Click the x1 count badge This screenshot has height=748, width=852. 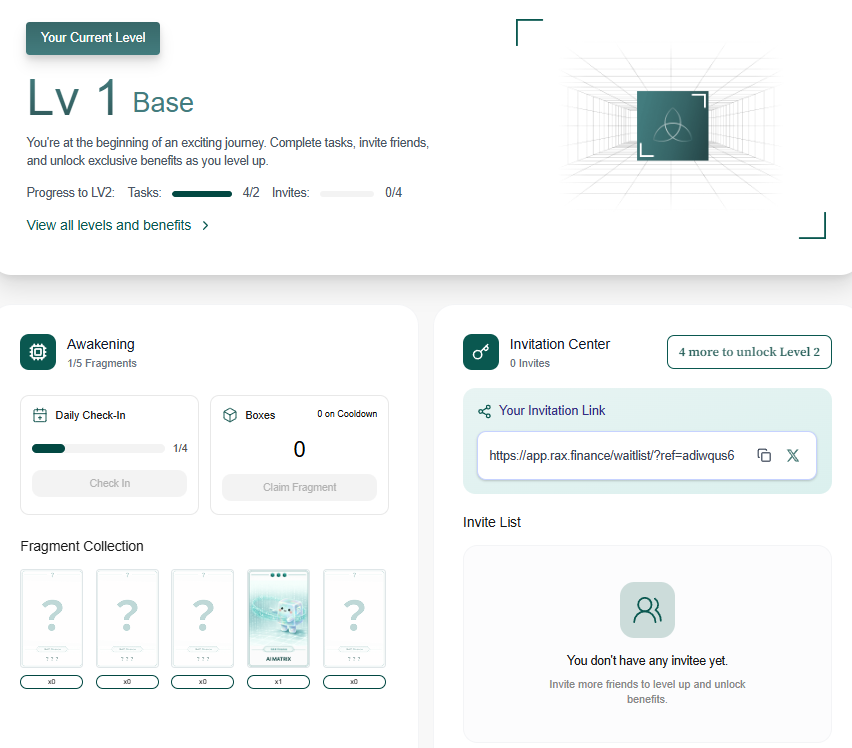coord(278,682)
